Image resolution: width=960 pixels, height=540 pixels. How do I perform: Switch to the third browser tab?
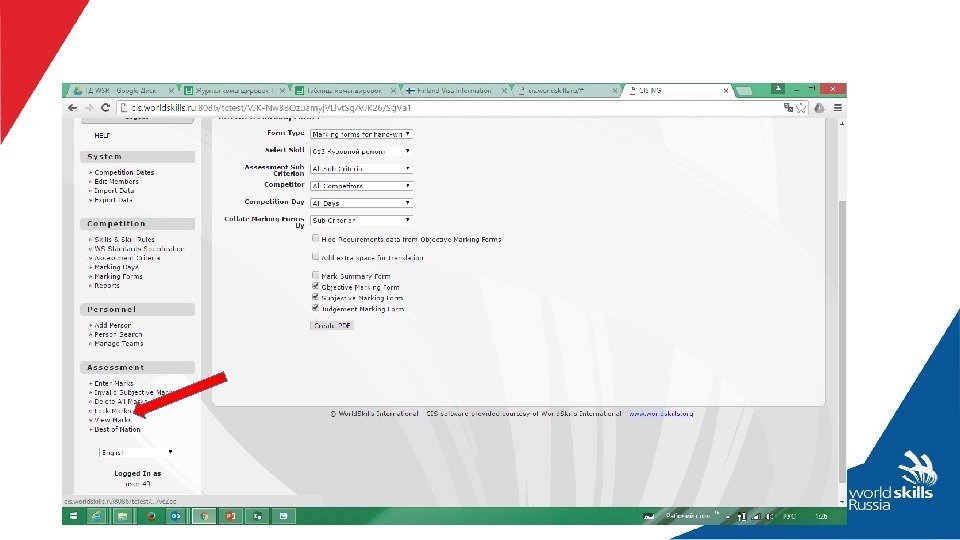point(344,91)
